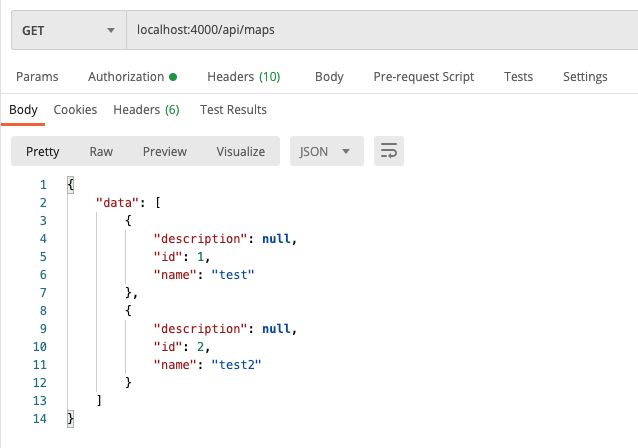Open the request Settings tab

(x=585, y=77)
